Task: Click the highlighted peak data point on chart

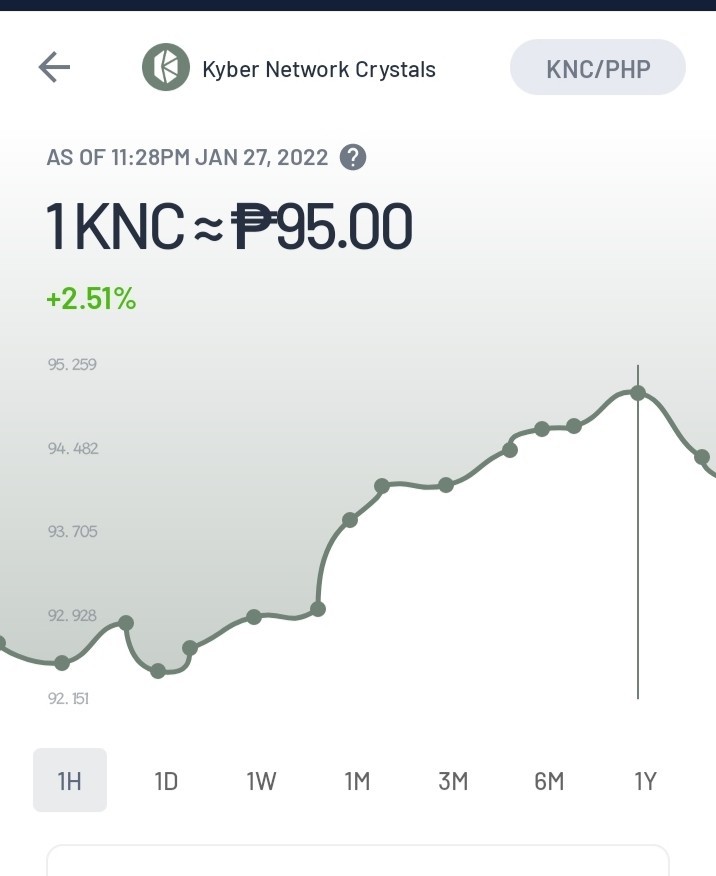Action: click(x=638, y=393)
